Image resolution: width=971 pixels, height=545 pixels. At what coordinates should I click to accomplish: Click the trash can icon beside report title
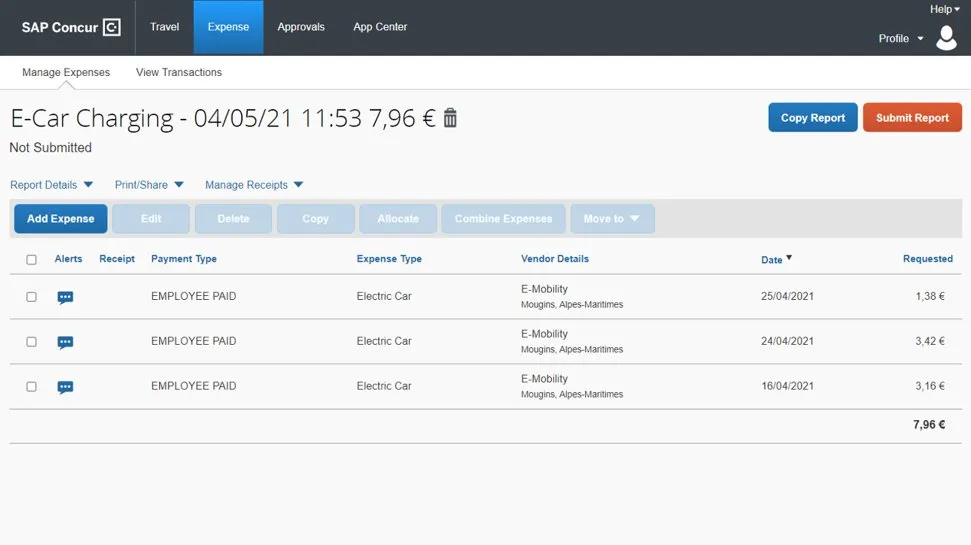450,118
